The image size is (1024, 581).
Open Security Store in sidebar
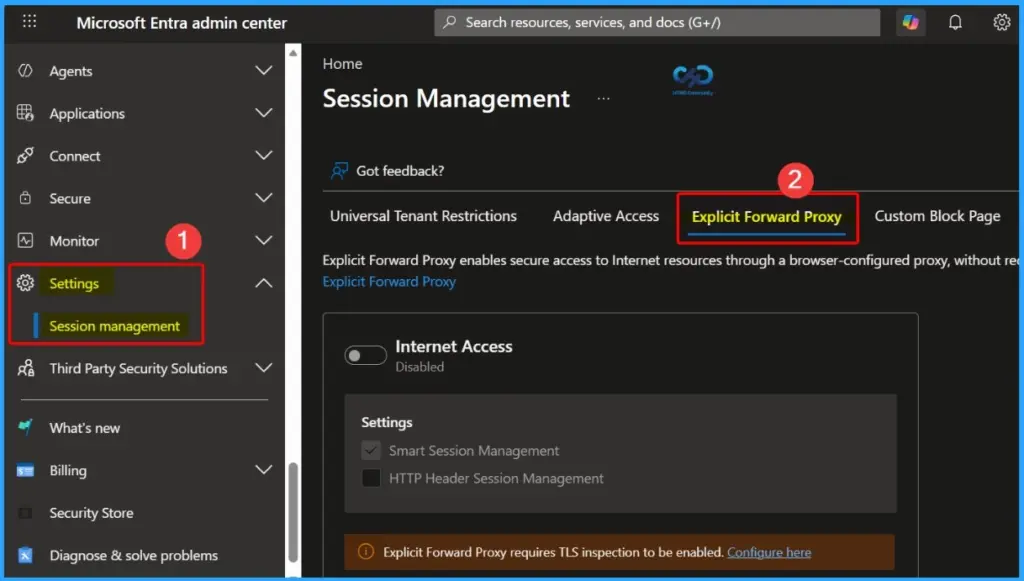[91, 513]
